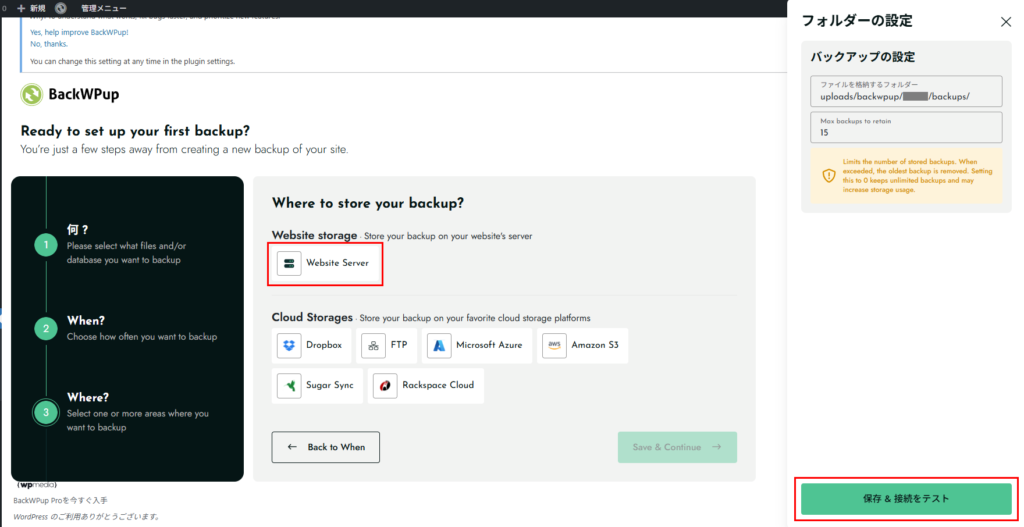This screenshot has width=1024, height=527.
Task: Choose Dropbox as cloud storage
Action: pos(312,345)
